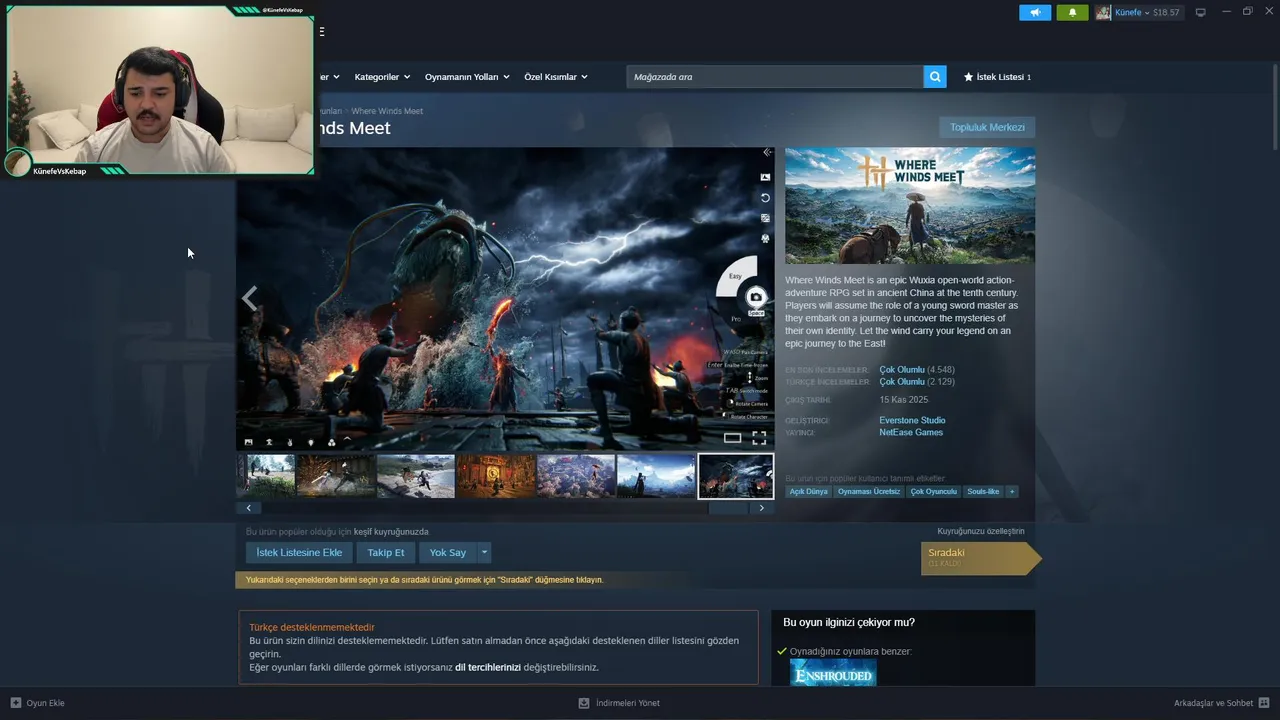Launch Big Picture mode monitor icon

[x=1201, y=12]
